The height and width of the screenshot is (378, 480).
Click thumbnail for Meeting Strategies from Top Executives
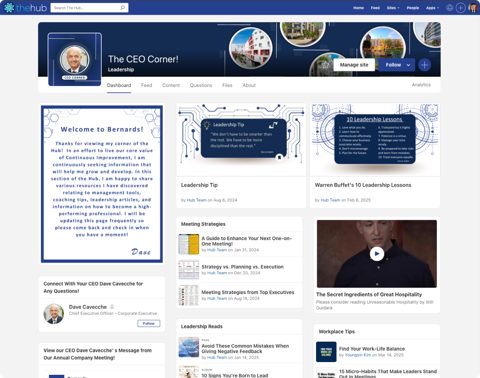click(x=189, y=295)
